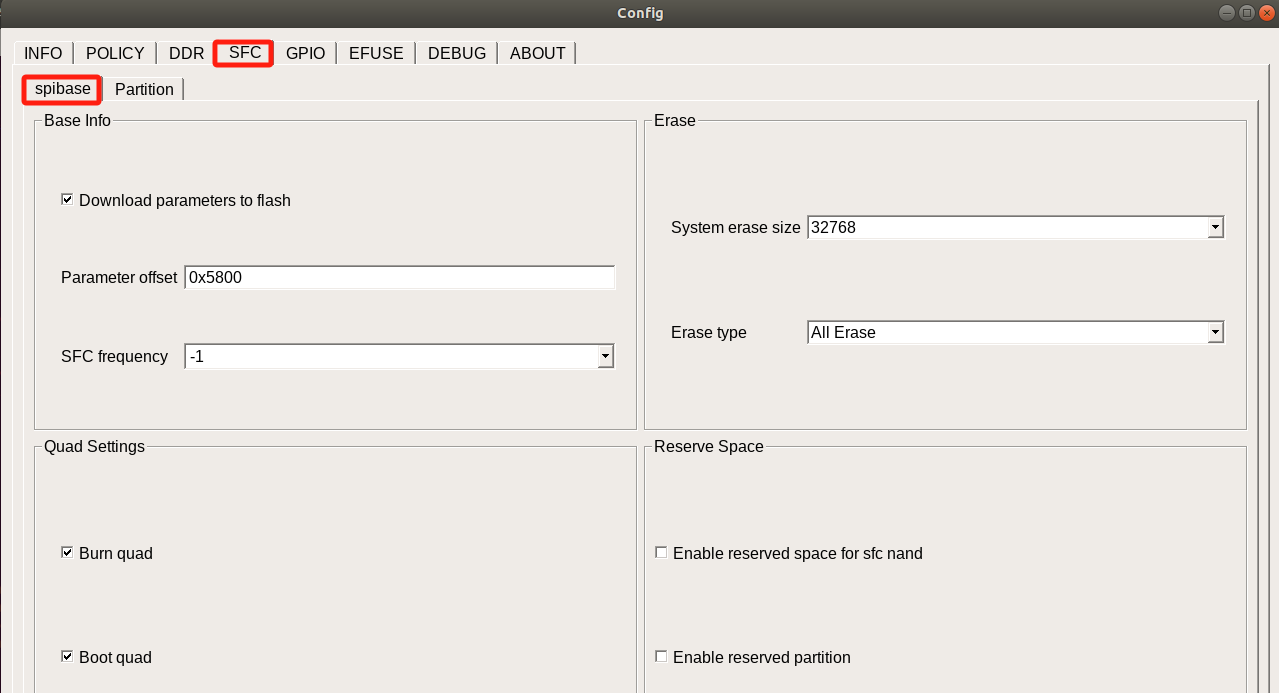The image size is (1279, 693).
Task: Select the spibase sub-tab
Action: [x=62, y=89]
